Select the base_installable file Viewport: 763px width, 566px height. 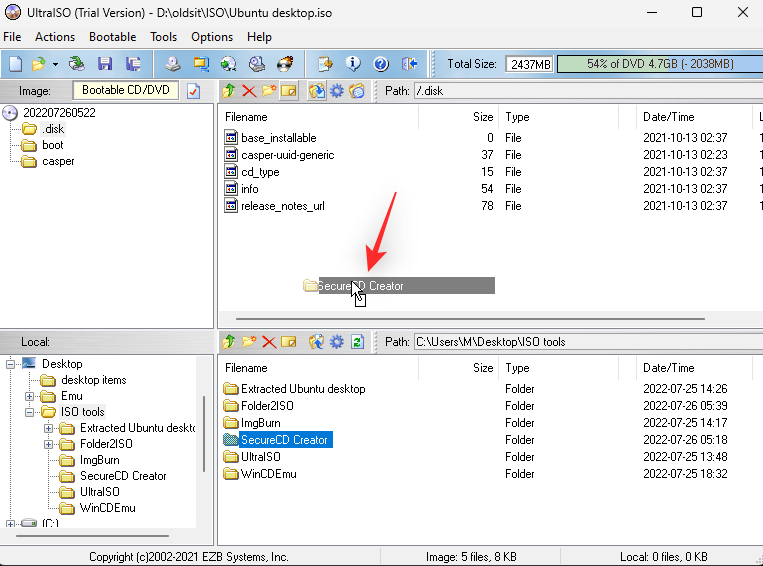click(279, 138)
